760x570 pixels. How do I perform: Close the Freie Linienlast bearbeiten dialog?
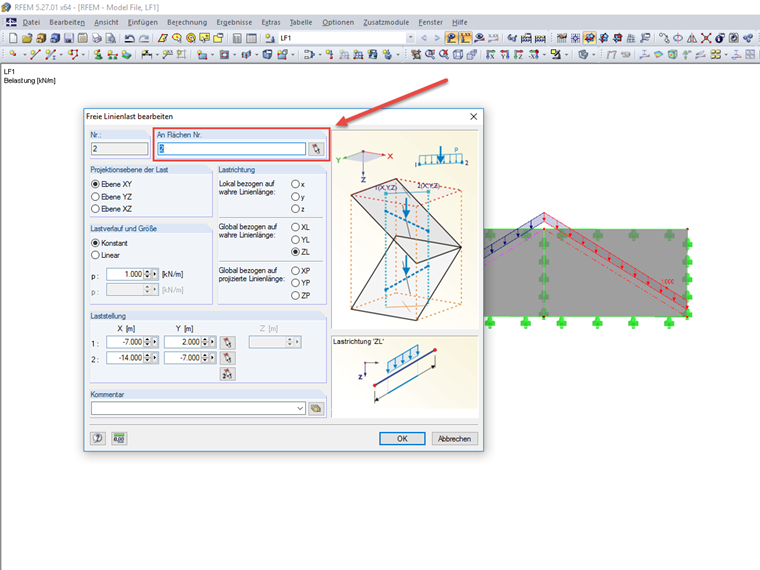pyautogui.click(x=474, y=116)
